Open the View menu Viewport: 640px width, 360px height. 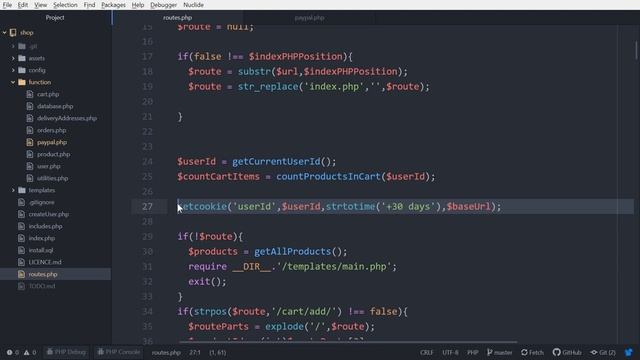[40, 5]
